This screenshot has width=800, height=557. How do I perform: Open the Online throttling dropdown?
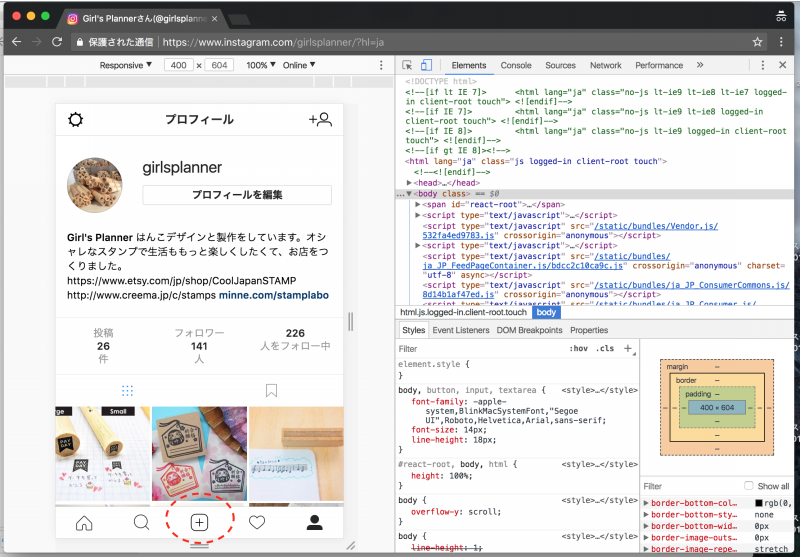[299, 65]
